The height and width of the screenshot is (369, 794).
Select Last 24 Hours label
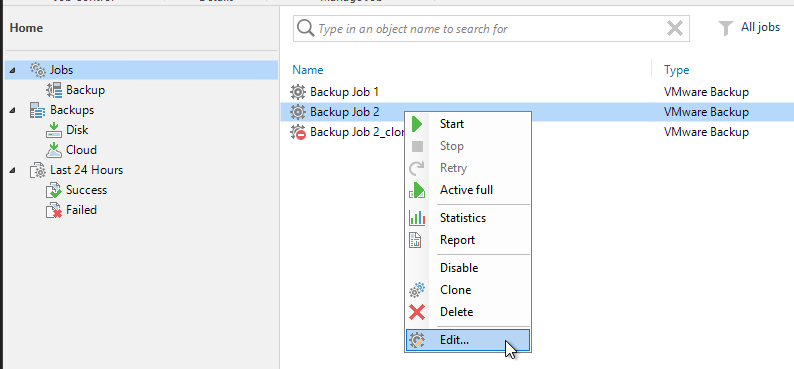point(87,170)
